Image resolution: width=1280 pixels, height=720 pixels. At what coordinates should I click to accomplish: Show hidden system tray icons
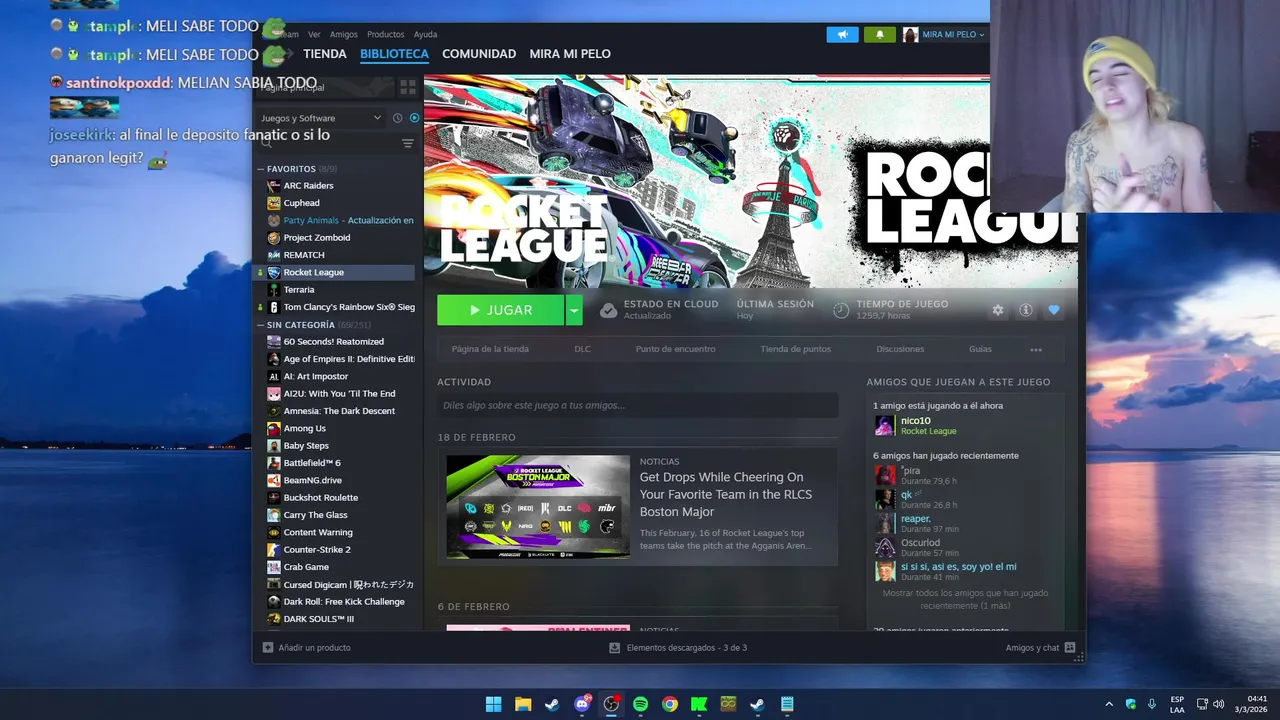(1108, 704)
